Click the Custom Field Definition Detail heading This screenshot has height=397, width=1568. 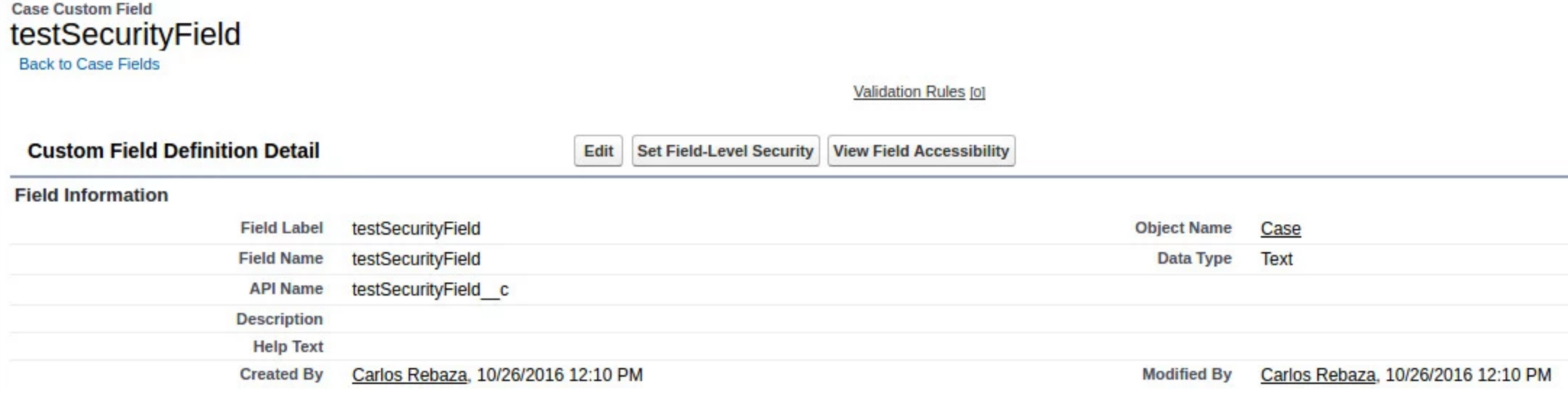point(173,151)
